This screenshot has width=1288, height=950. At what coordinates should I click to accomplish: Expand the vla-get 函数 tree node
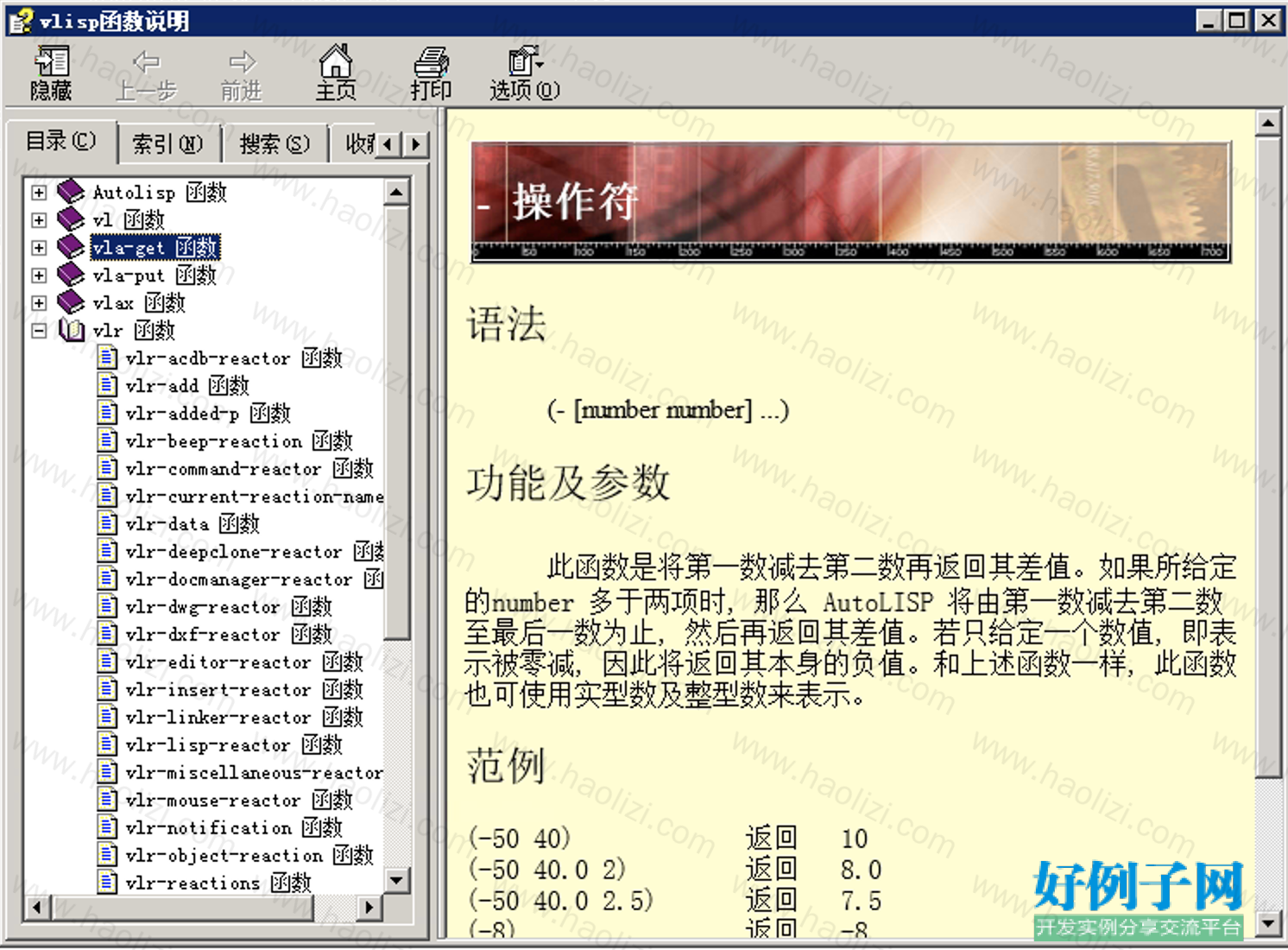[x=39, y=247]
